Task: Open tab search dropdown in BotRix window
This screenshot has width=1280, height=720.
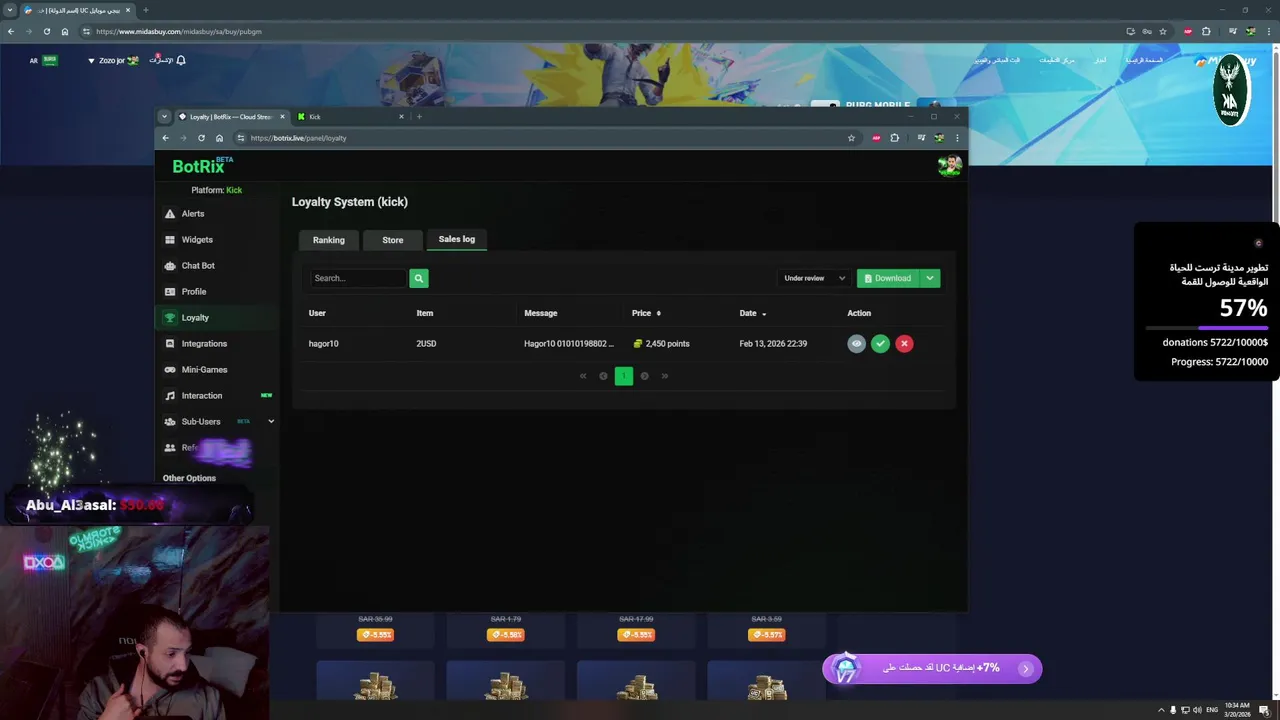Action: point(164,117)
